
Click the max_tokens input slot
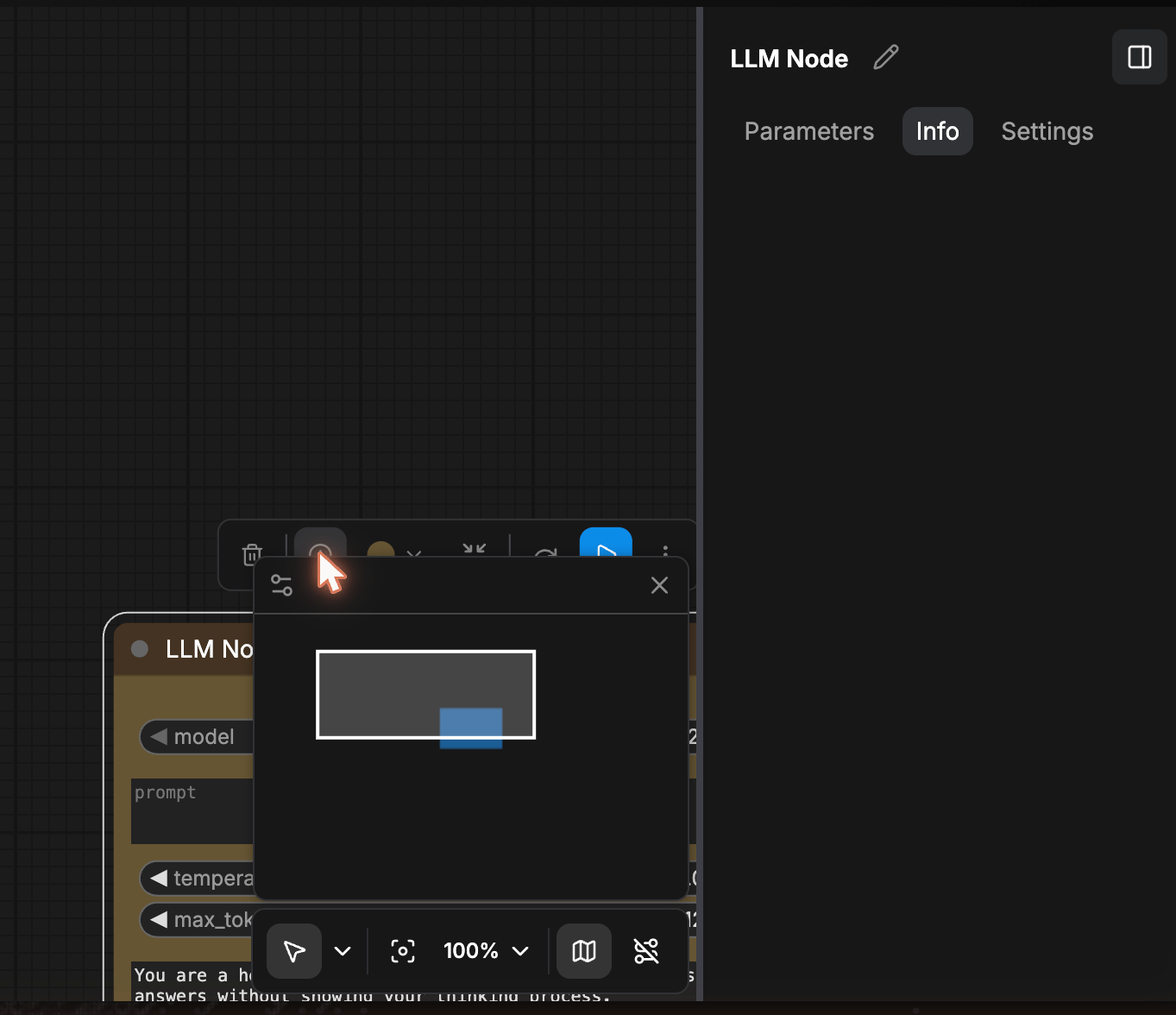tap(197, 920)
